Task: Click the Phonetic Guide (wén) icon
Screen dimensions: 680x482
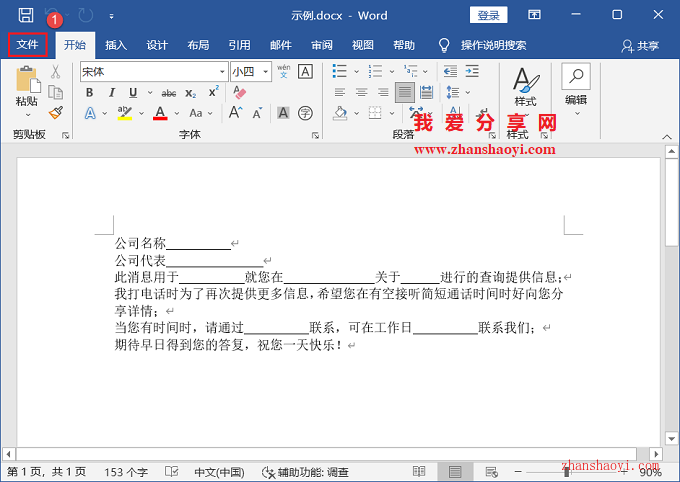Action: (x=284, y=71)
